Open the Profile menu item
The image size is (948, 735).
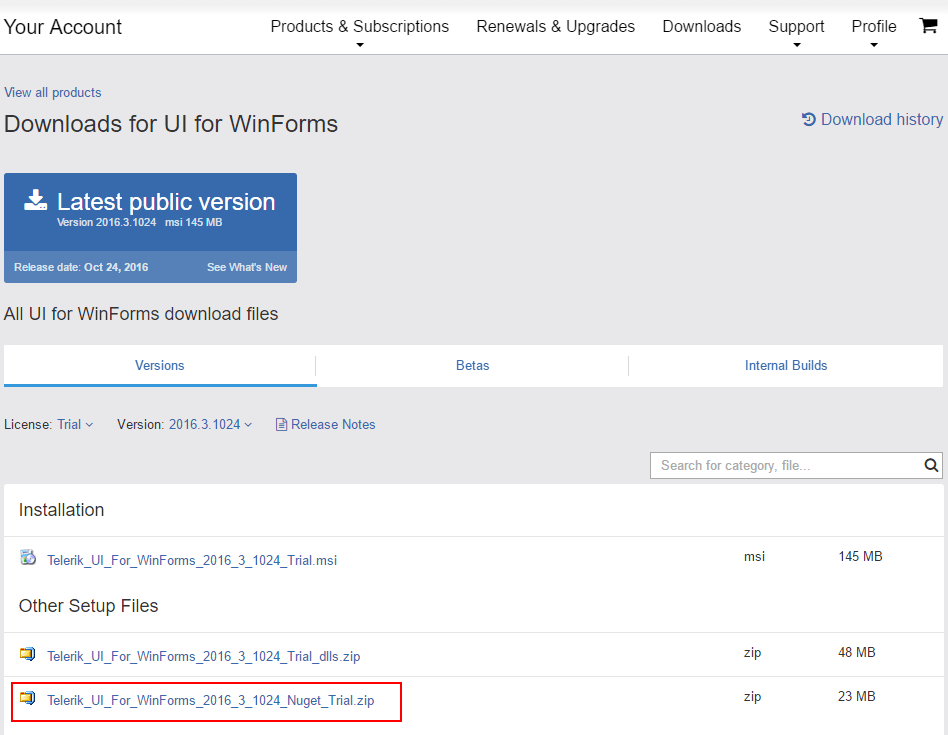(x=874, y=27)
